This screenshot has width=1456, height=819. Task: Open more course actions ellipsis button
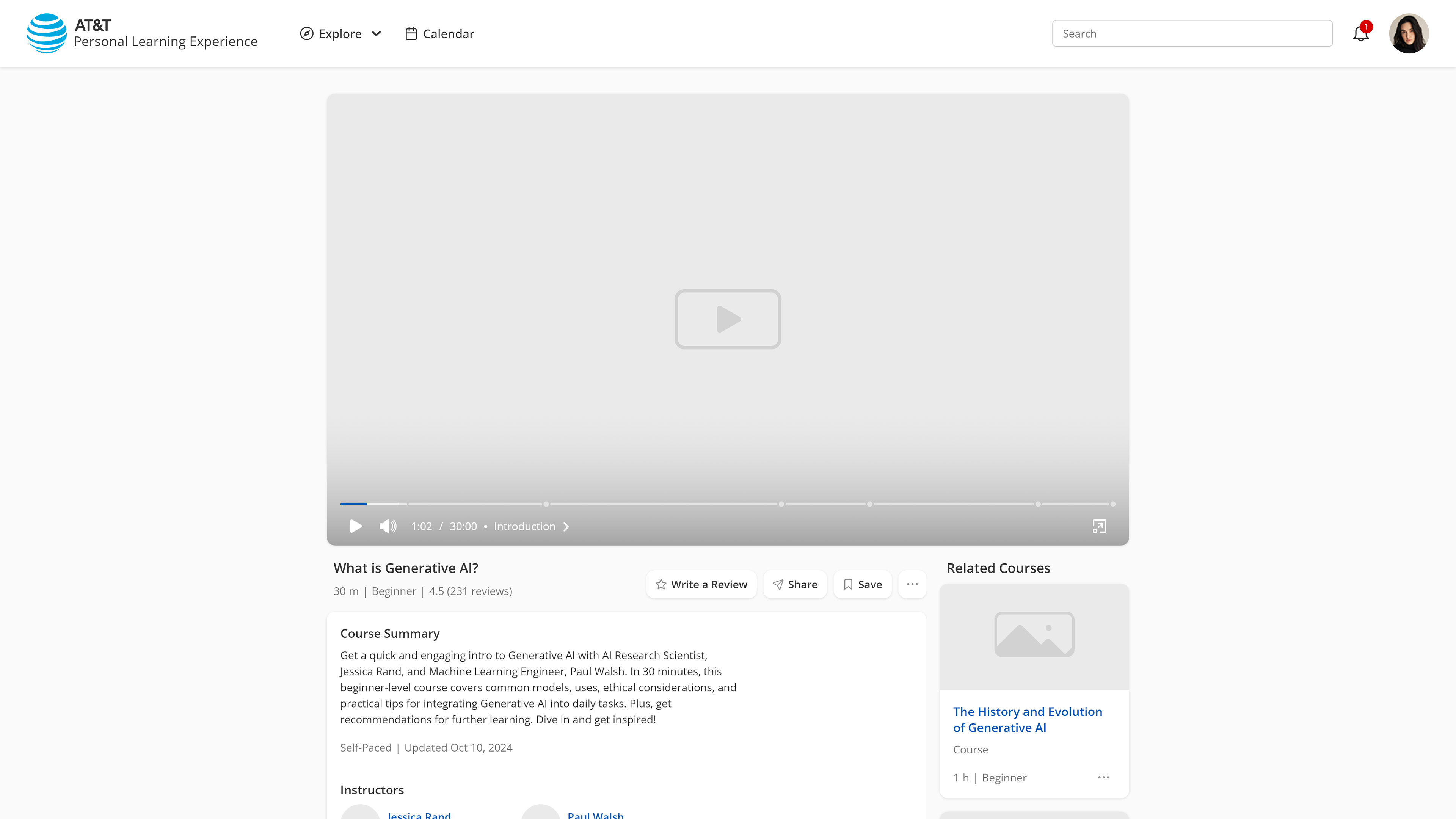pos(912,584)
